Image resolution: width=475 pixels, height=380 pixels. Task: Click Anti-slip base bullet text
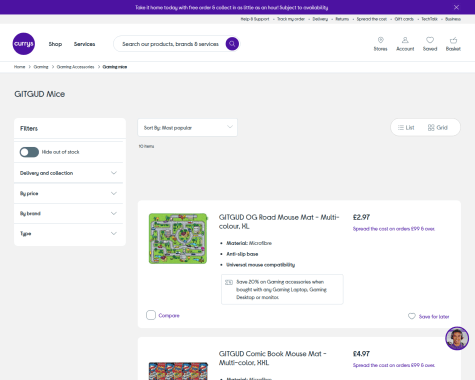[242, 254]
